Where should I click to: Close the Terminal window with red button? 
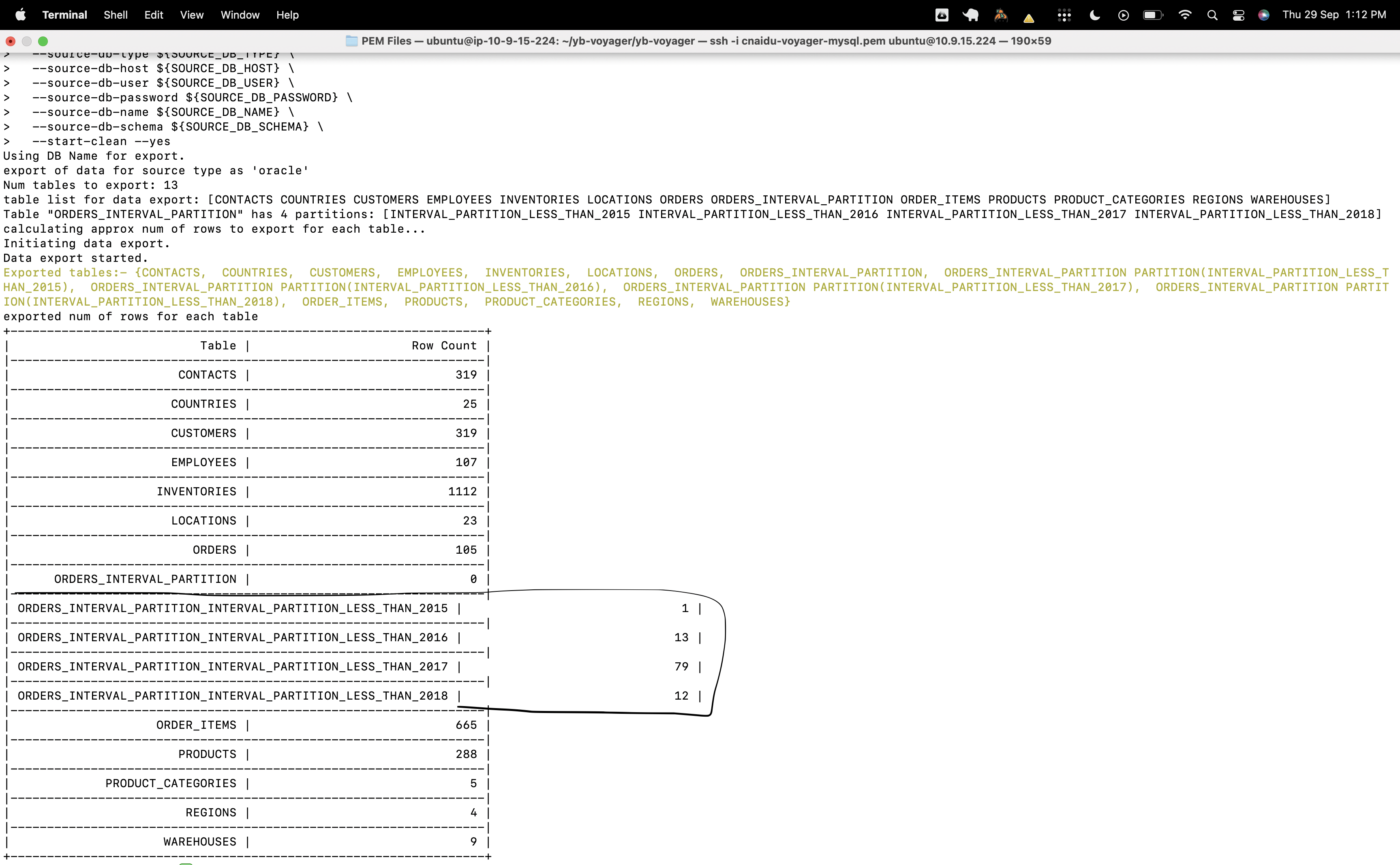(10, 41)
